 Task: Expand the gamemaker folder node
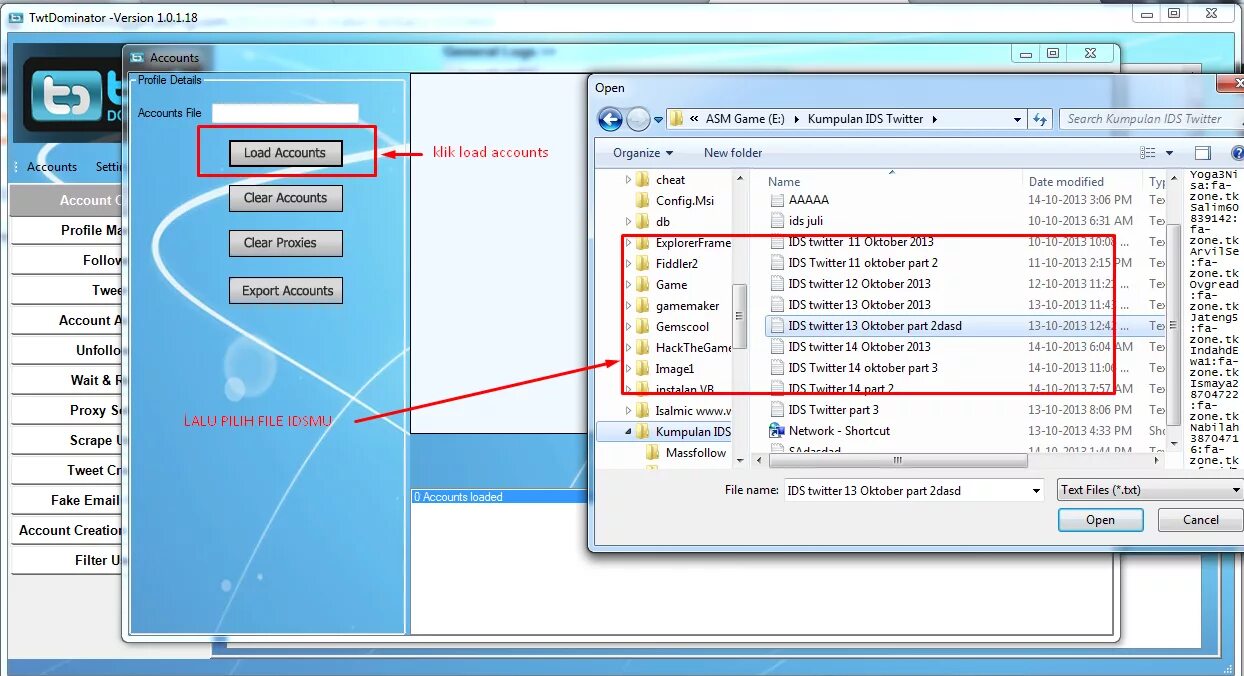click(x=628, y=306)
